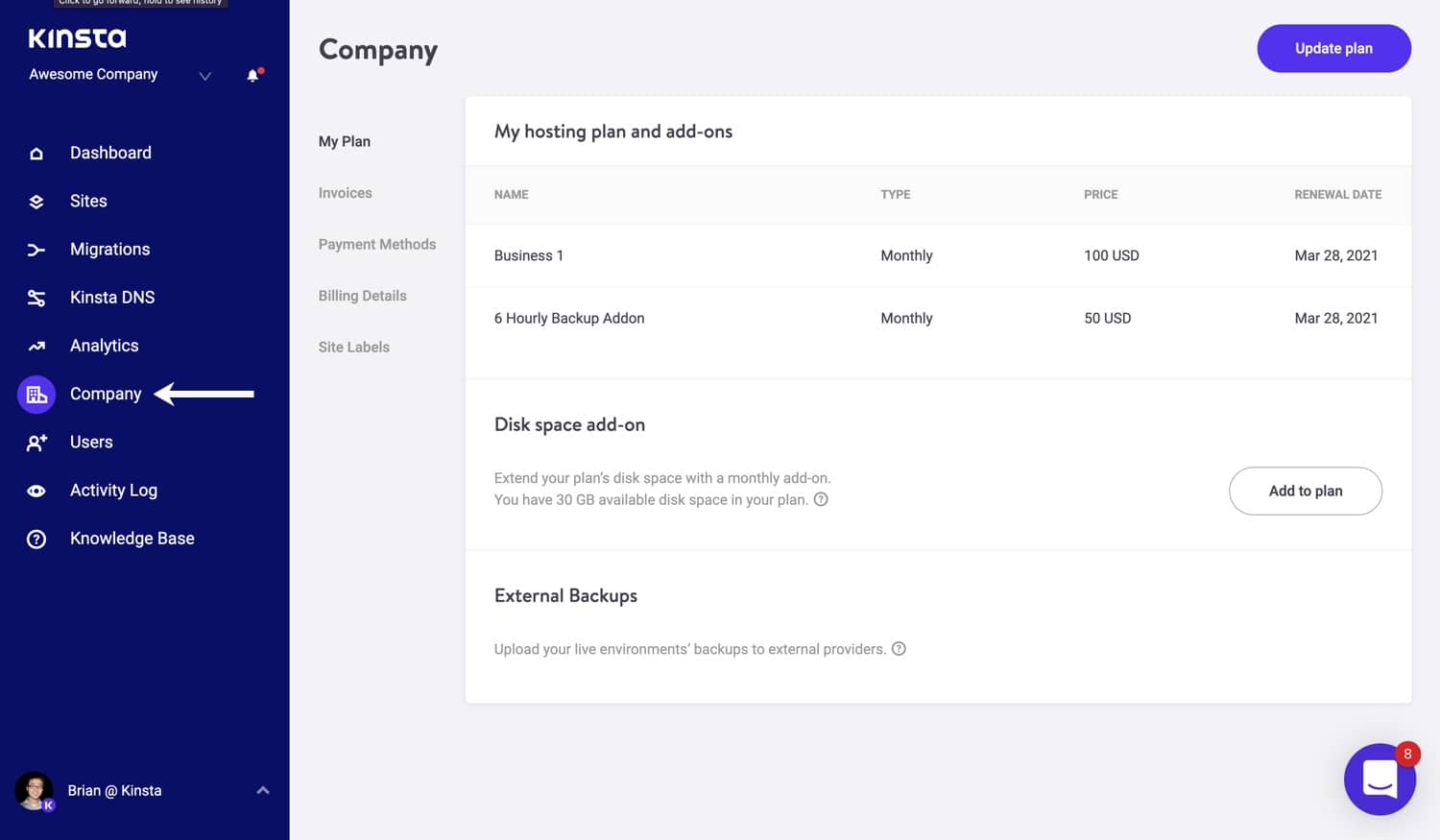Open Analytics page
This screenshot has width=1440, height=840.
pyautogui.click(x=105, y=346)
